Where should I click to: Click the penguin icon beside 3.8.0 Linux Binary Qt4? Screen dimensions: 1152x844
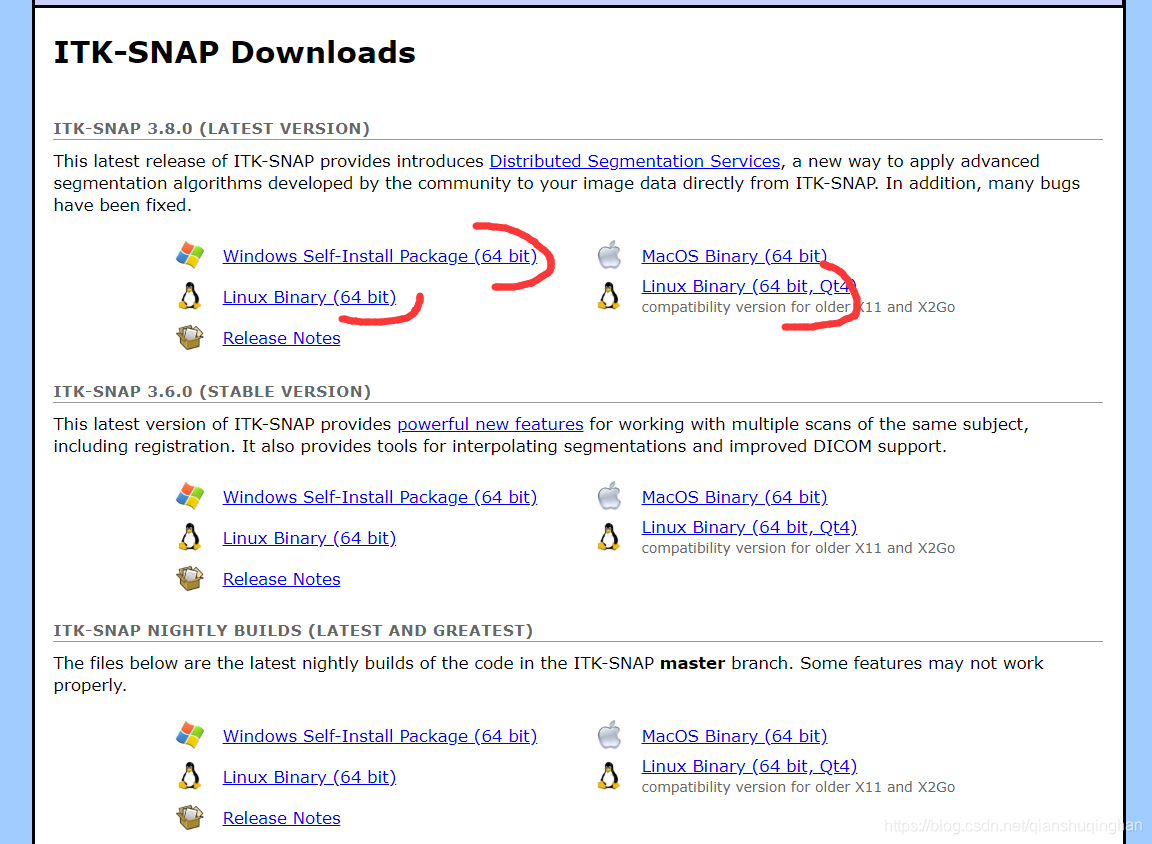609,296
